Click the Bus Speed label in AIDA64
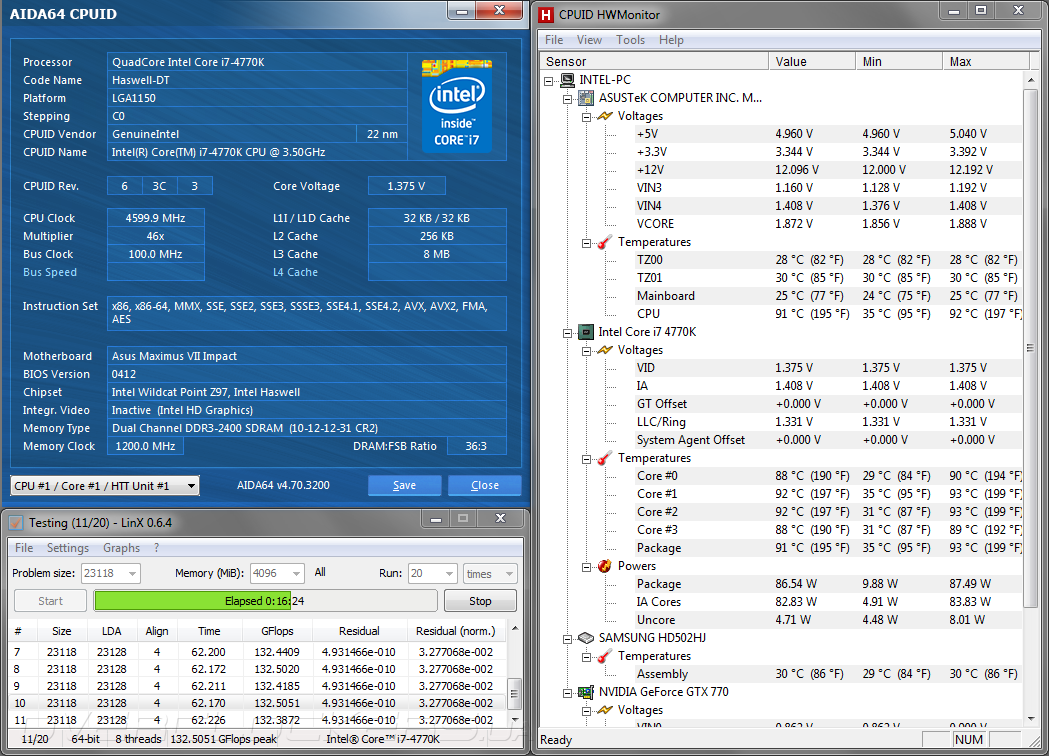 (50, 272)
